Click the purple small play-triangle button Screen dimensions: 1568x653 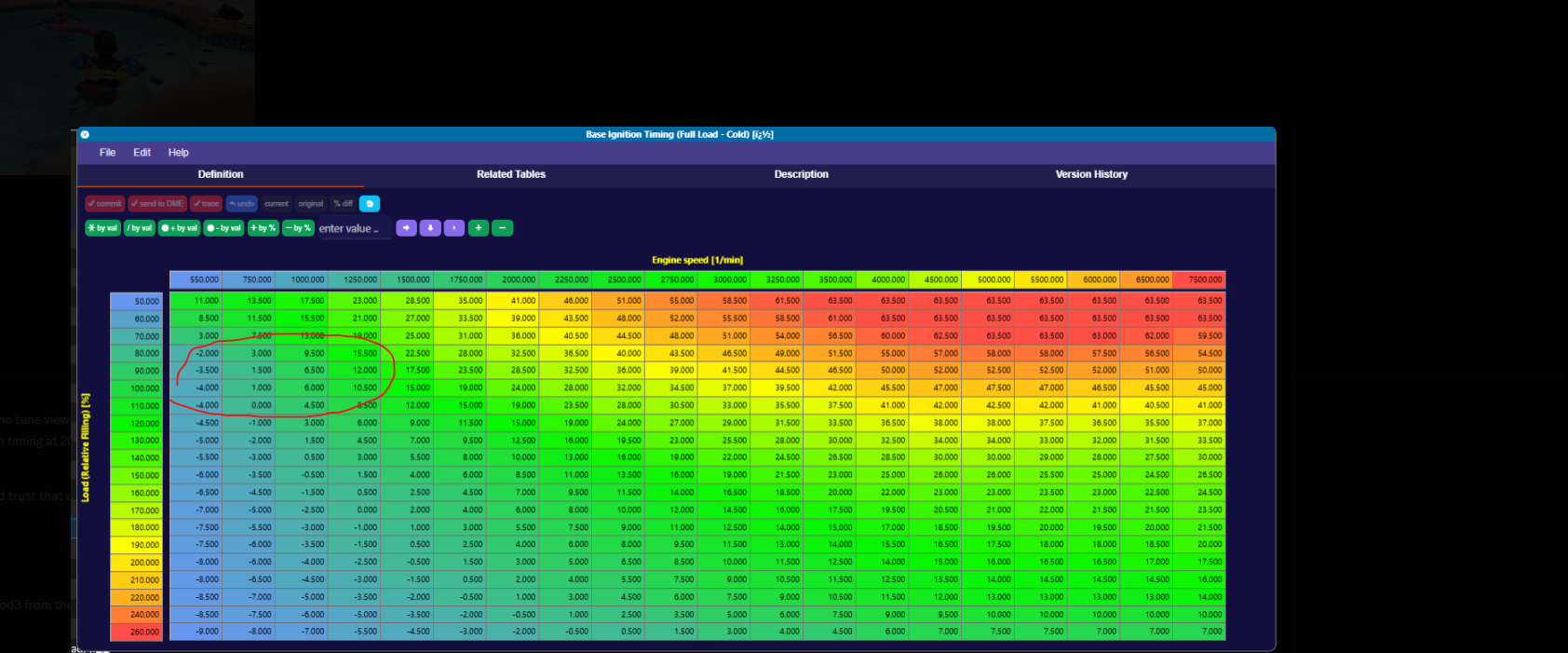454,228
